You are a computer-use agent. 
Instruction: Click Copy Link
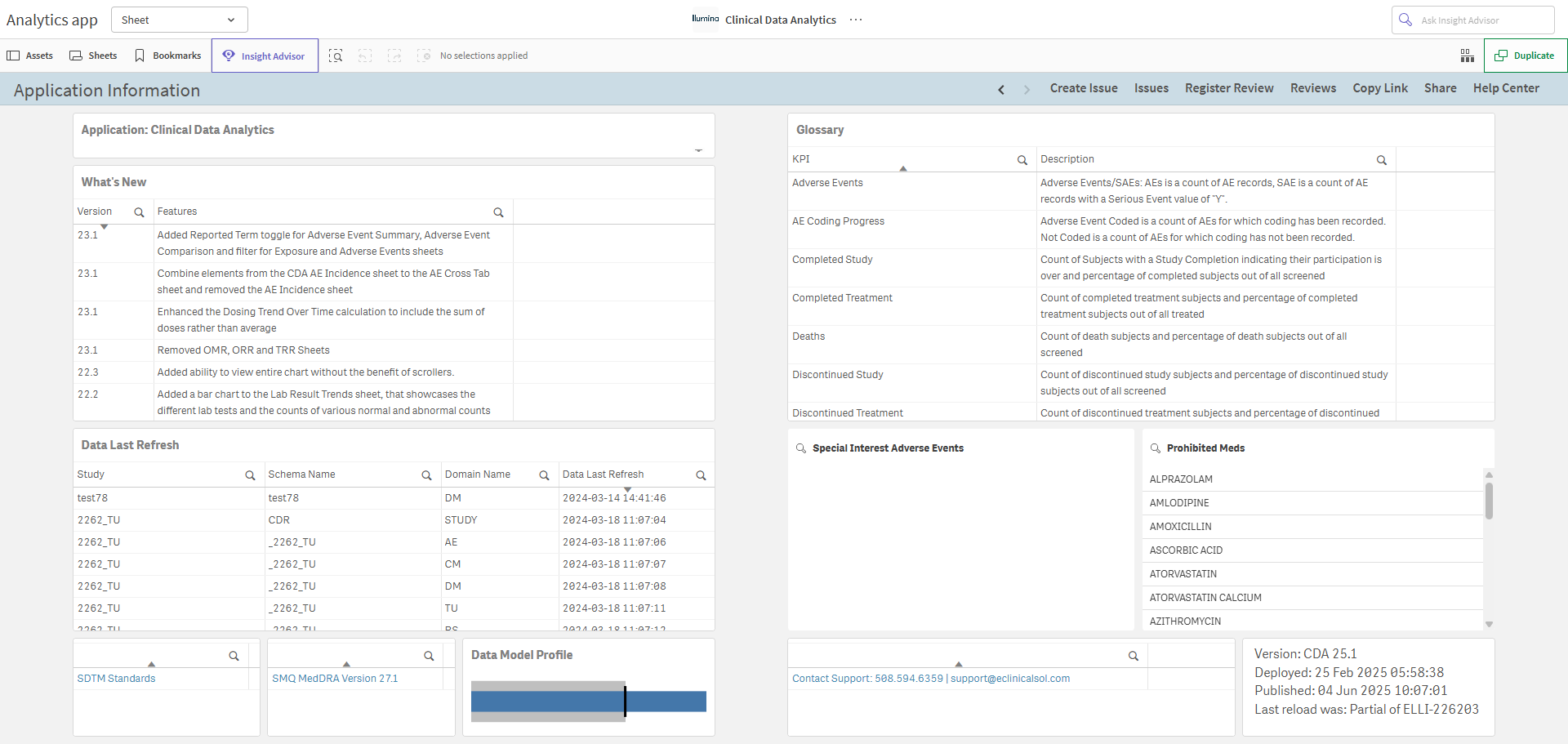click(x=1380, y=88)
